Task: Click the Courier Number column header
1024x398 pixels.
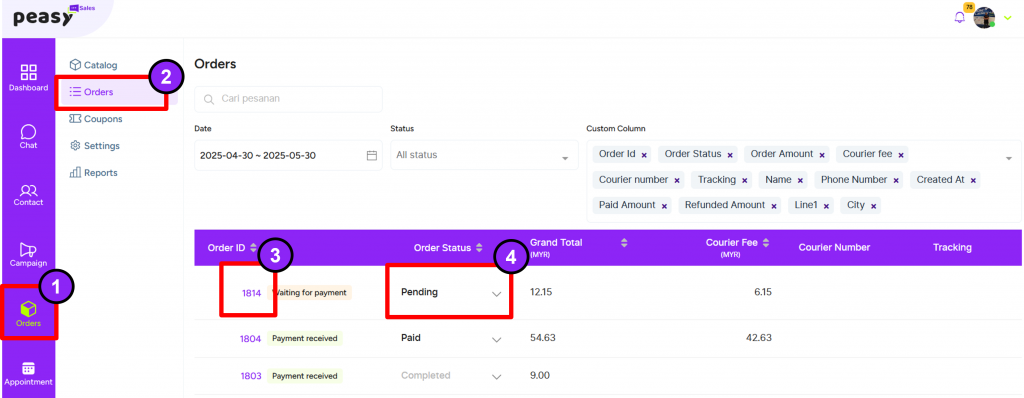Action: point(834,247)
